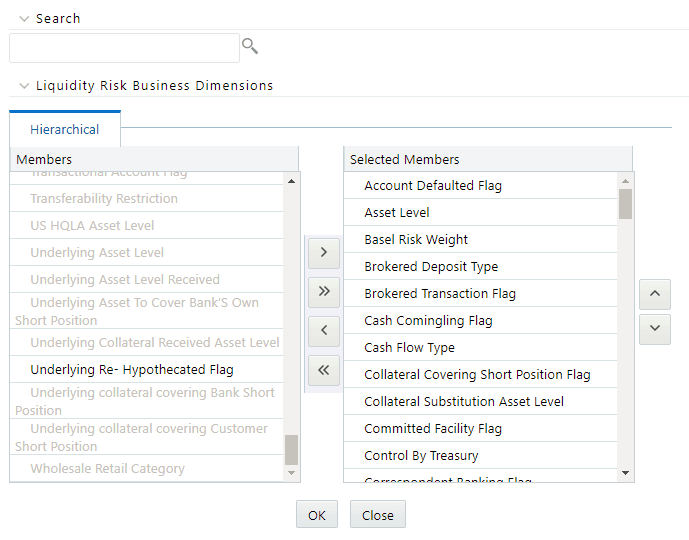
Task: Select Collateral Covering Short Position Flag
Action: point(481,375)
